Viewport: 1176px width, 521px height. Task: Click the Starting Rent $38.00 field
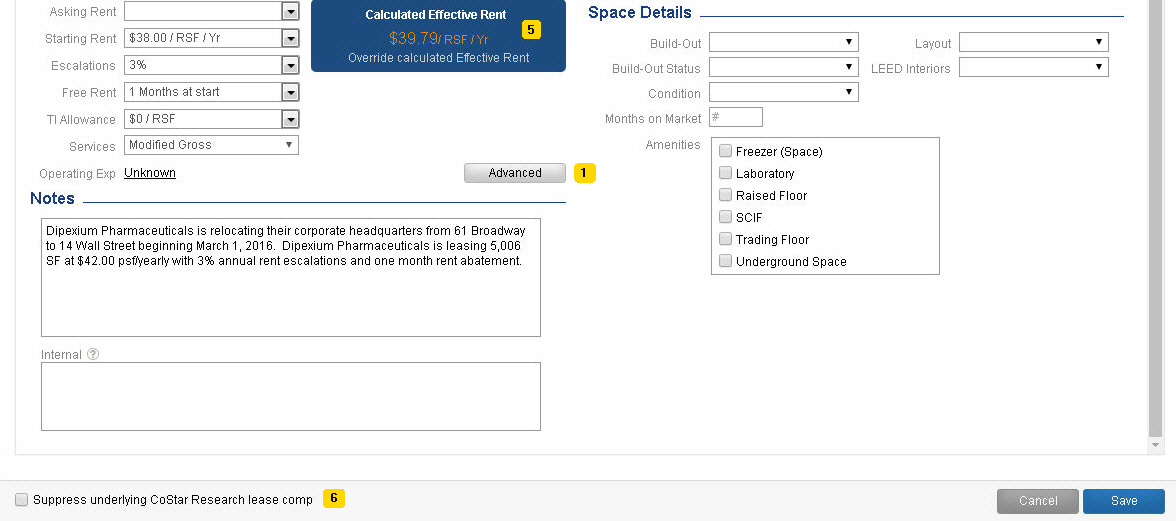[x=202, y=38]
